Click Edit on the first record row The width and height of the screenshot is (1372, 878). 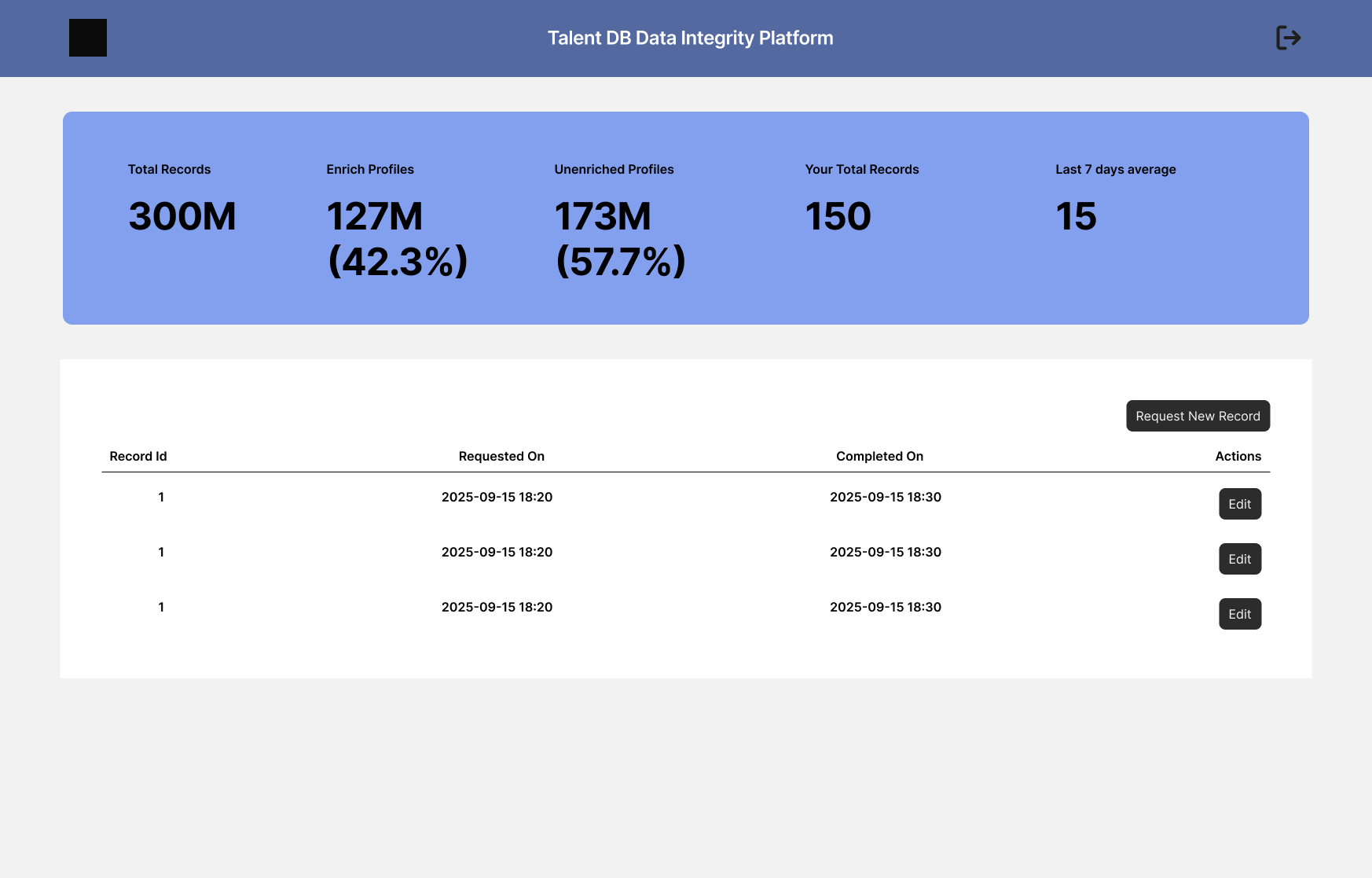(1239, 504)
